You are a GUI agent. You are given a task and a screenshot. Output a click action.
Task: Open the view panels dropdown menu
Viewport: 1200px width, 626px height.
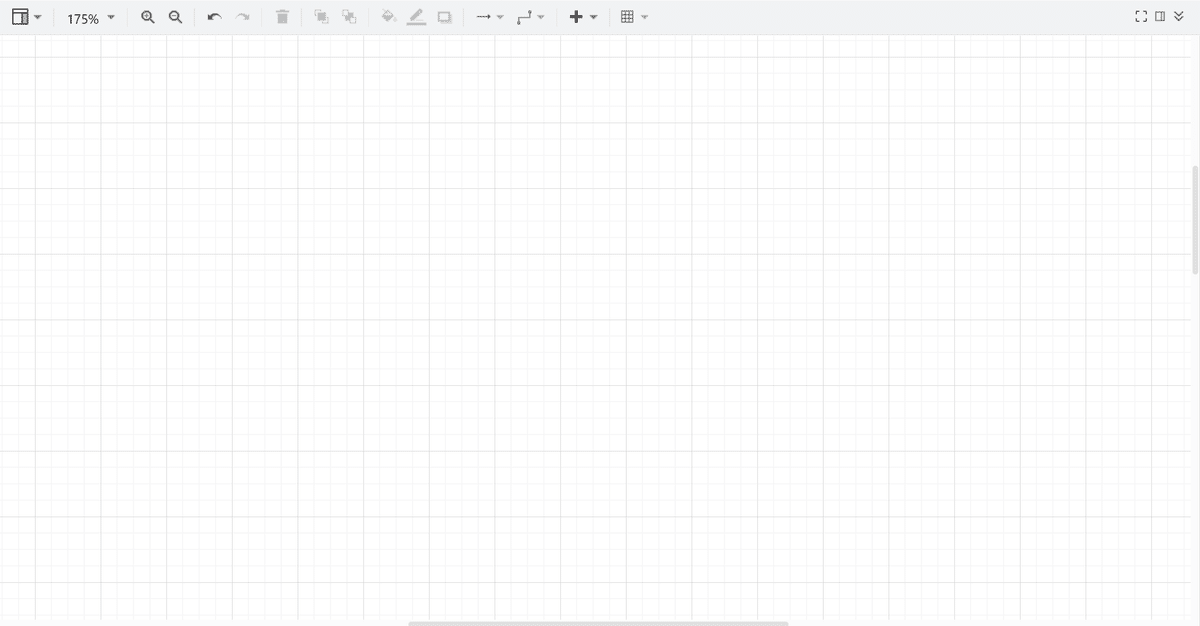27,17
